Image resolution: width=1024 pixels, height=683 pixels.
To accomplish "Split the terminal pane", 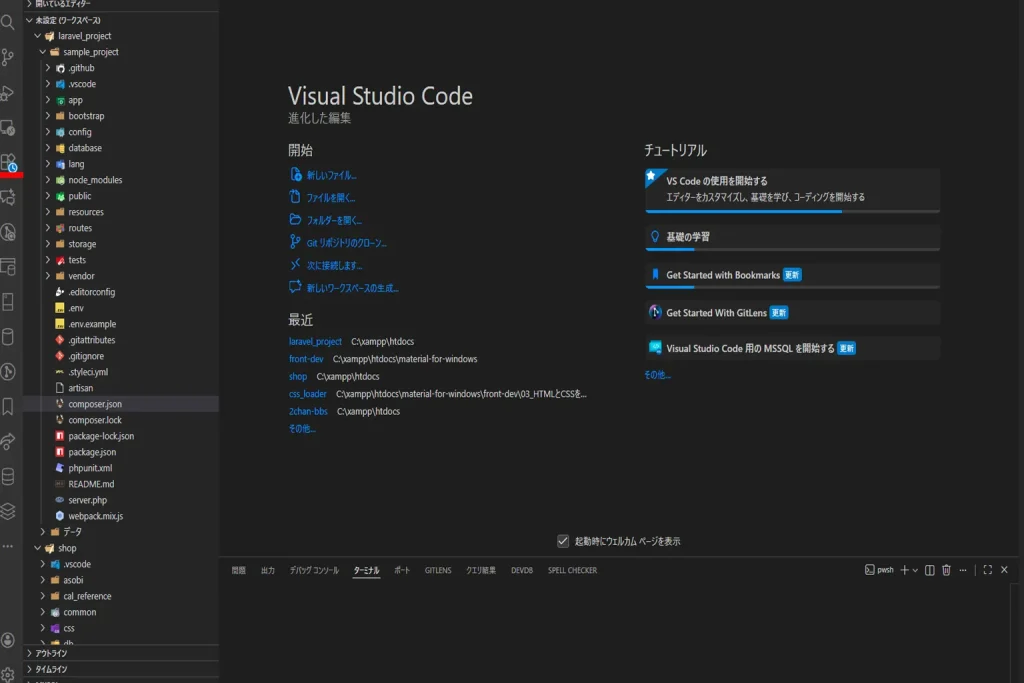I will coord(929,570).
